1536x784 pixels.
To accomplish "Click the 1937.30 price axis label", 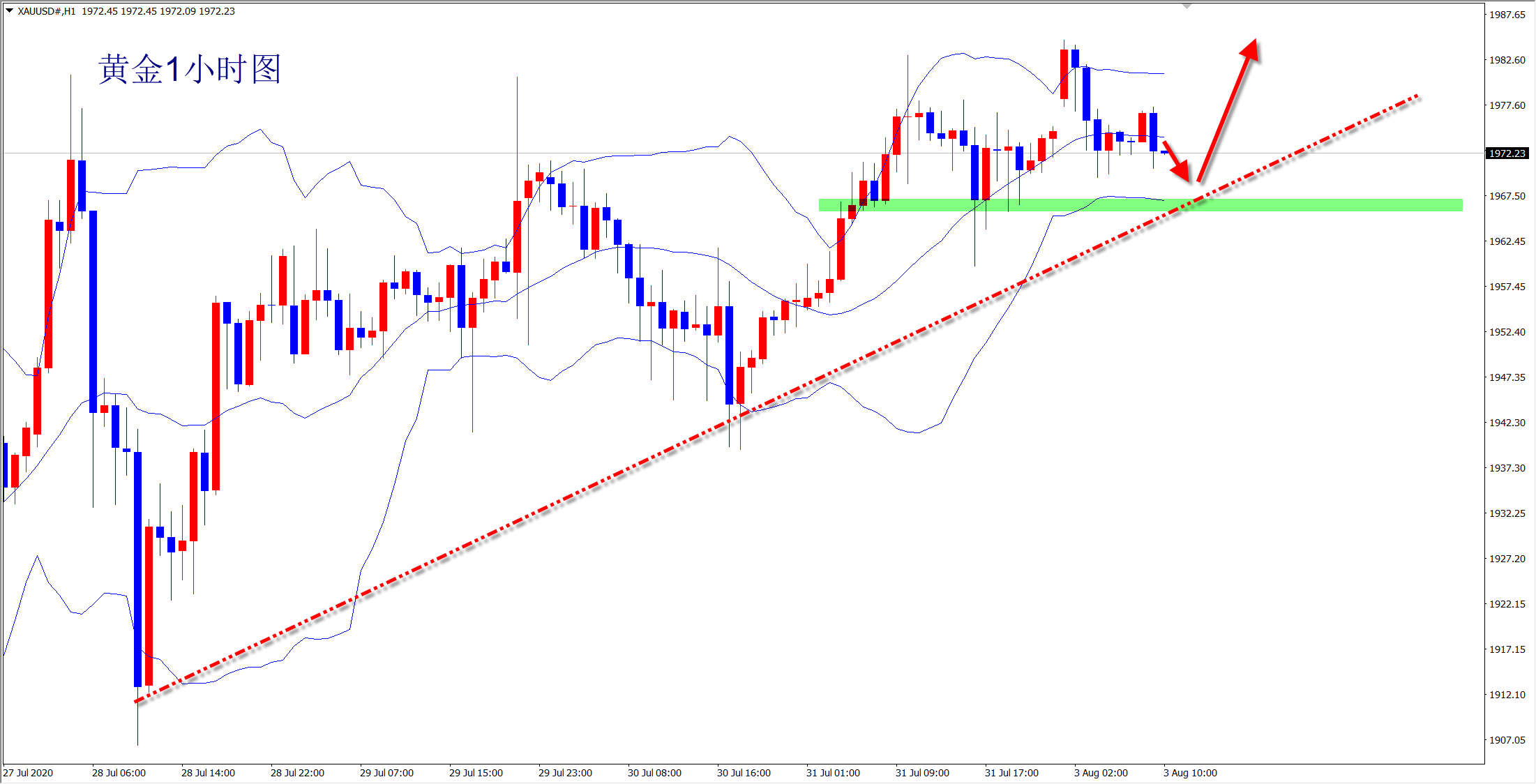I will (x=1507, y=468).
